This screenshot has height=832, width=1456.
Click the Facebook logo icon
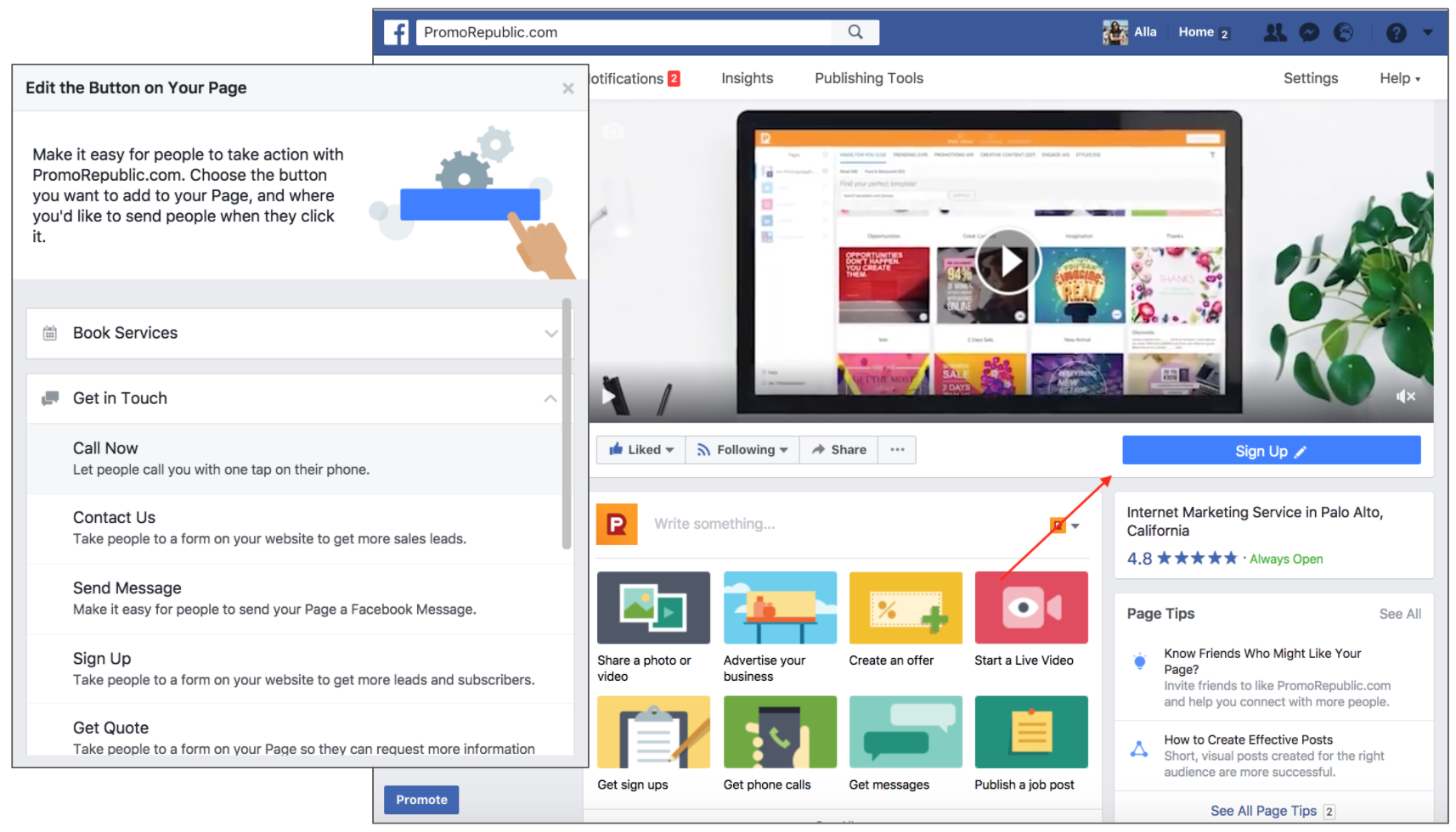[397, 32]
